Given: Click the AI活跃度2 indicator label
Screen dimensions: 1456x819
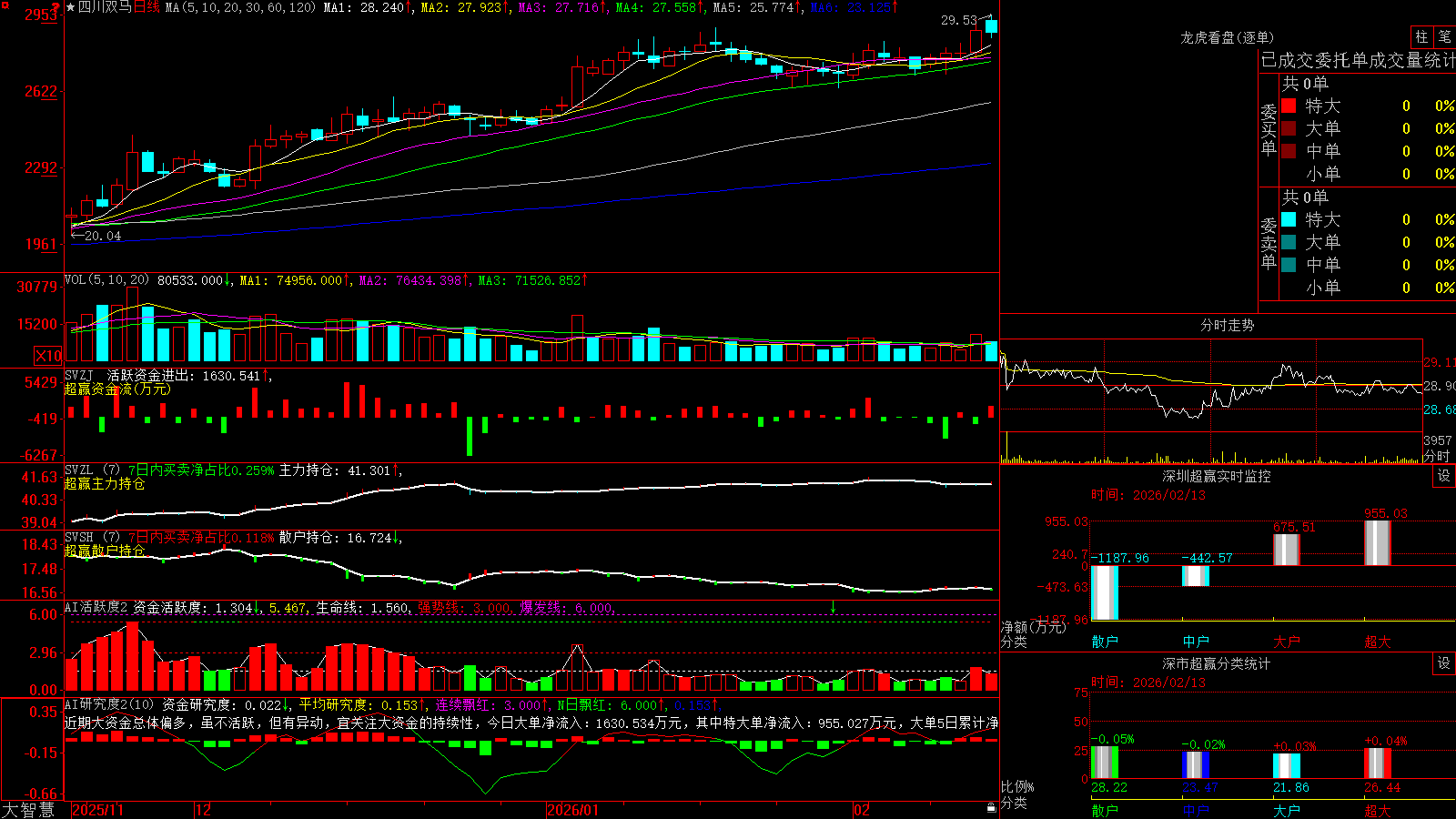Looking at the screenshot, I should point(96,607).
